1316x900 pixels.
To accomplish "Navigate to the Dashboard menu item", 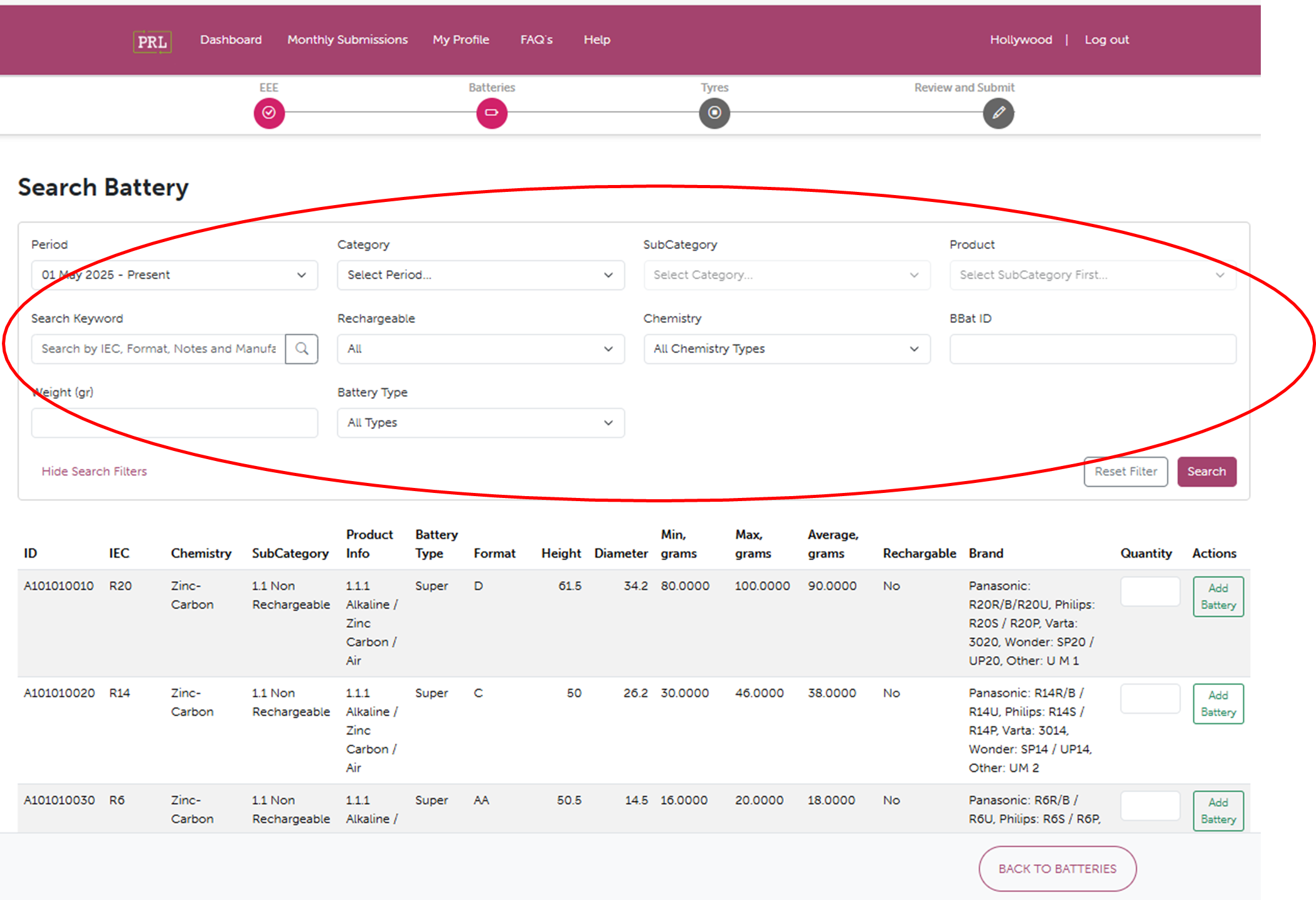I will point(230,40).
